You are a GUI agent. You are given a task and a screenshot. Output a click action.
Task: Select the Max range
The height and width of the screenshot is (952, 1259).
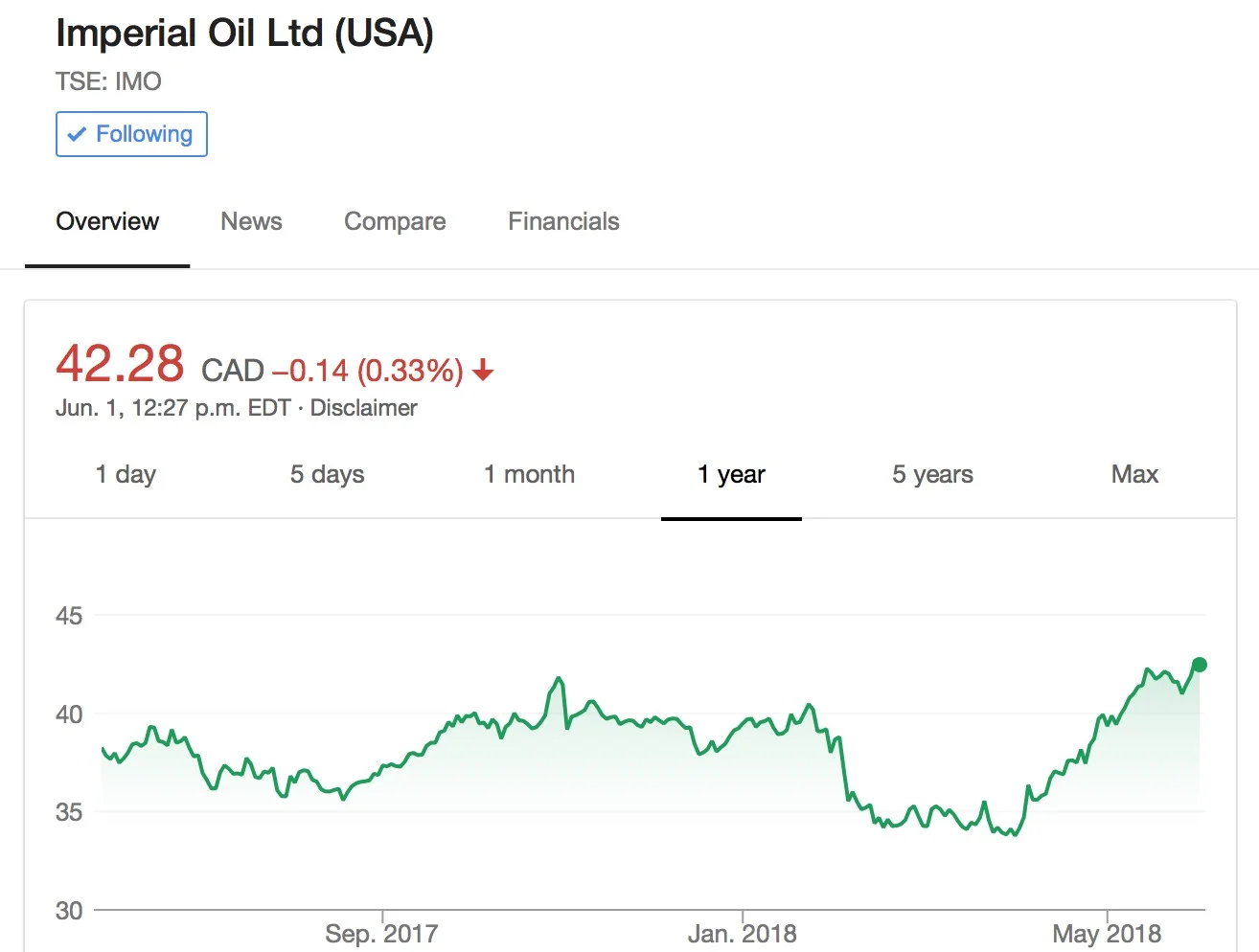click(1134, 474)
